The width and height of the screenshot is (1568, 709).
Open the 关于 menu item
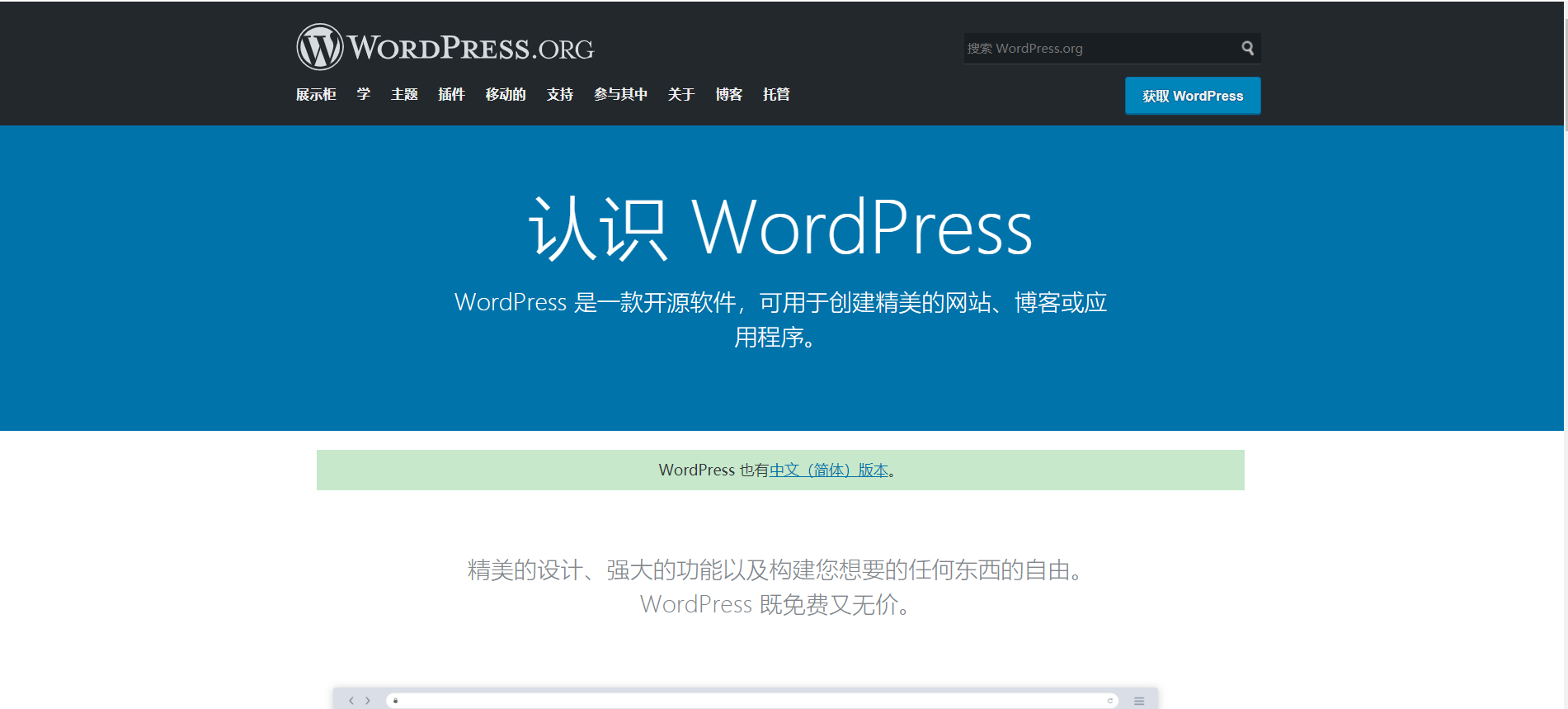click(681, 94)
